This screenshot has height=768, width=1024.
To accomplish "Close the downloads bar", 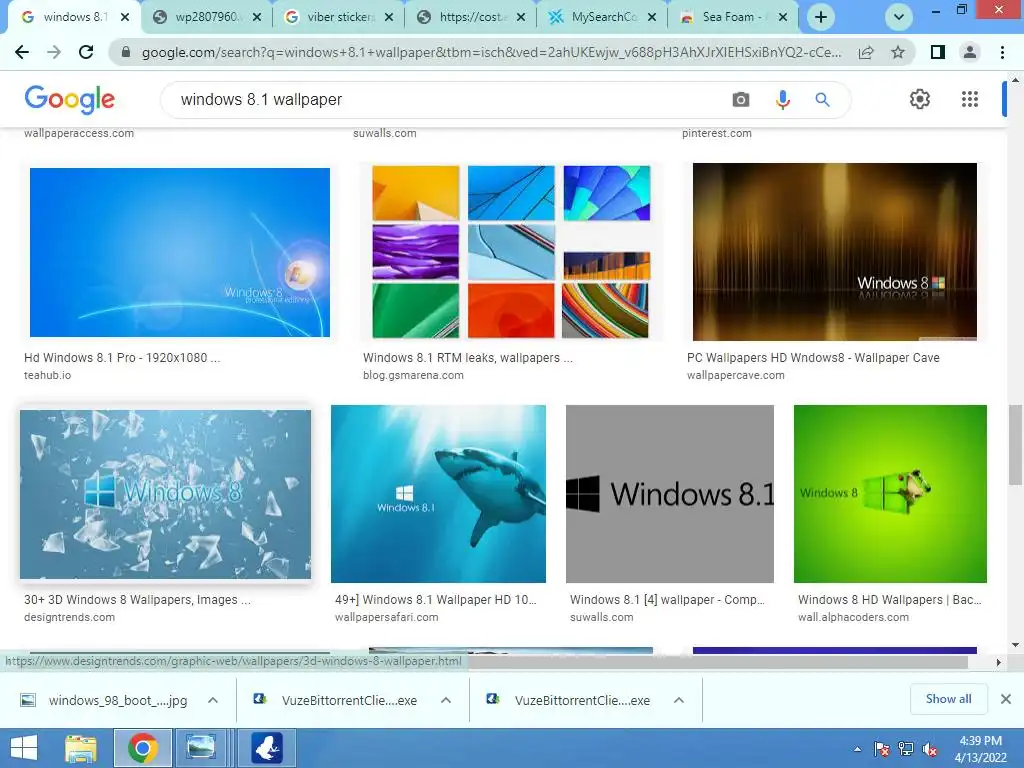I will click(1006, 699).
